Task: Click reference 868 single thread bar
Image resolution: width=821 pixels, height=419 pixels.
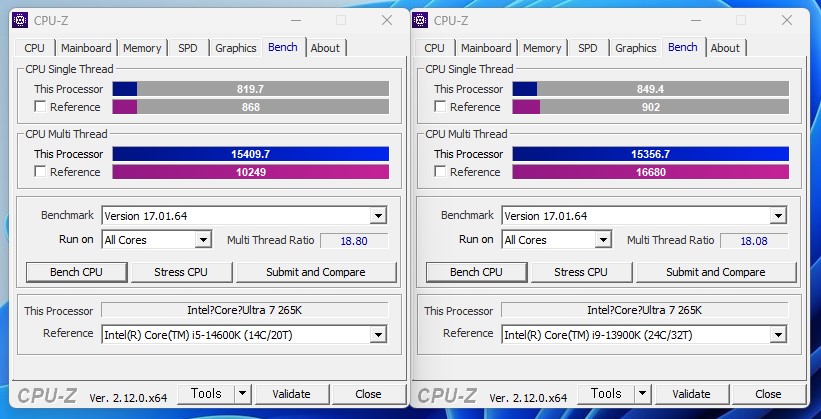Action: click(251, 107)
